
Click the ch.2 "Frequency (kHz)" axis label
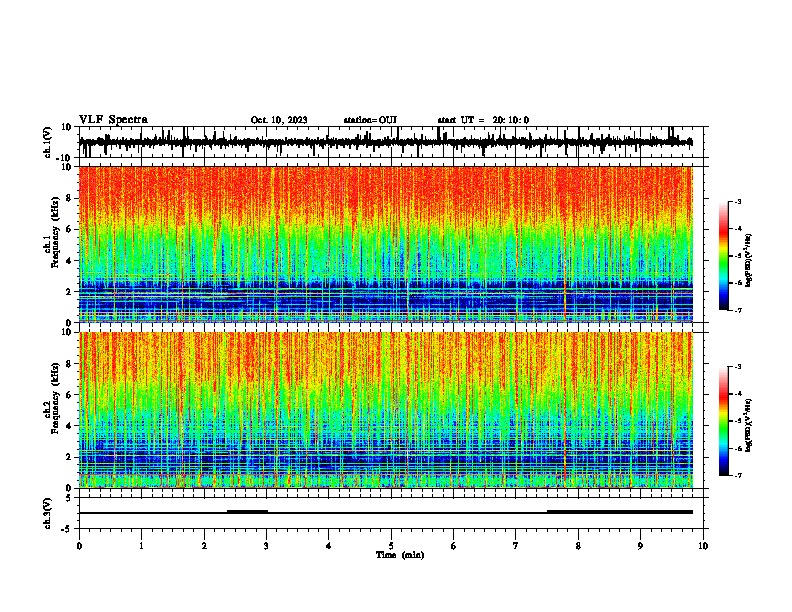pyautogui.click(x=55, y=398)
